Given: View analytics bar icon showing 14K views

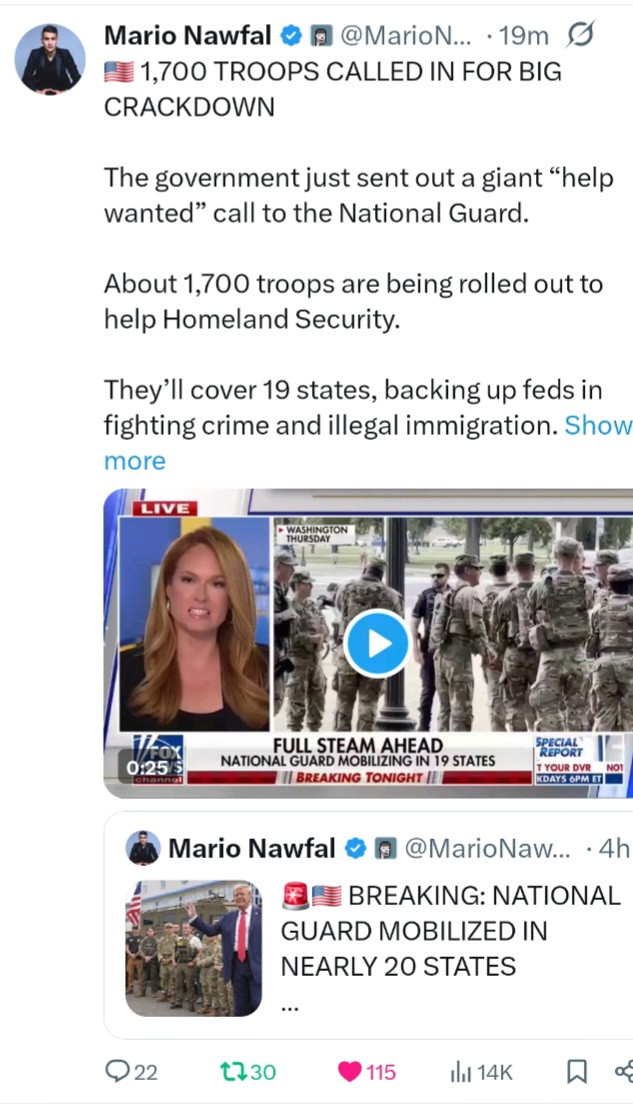Looking at the screenshot, I should pyautogui.click(x=481, y=1071).
